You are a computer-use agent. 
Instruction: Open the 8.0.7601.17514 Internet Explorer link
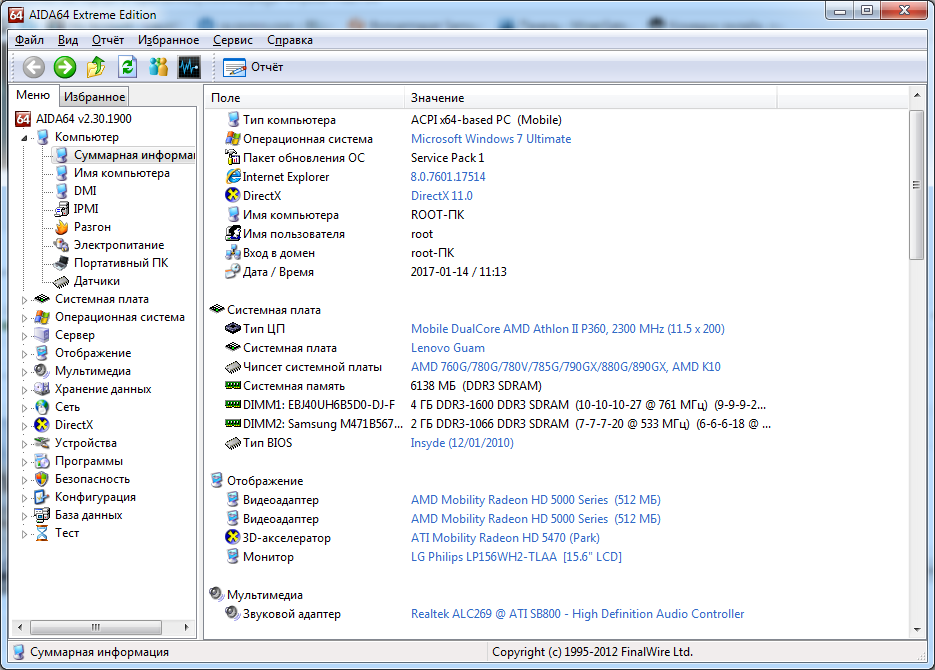pos(448,177)
